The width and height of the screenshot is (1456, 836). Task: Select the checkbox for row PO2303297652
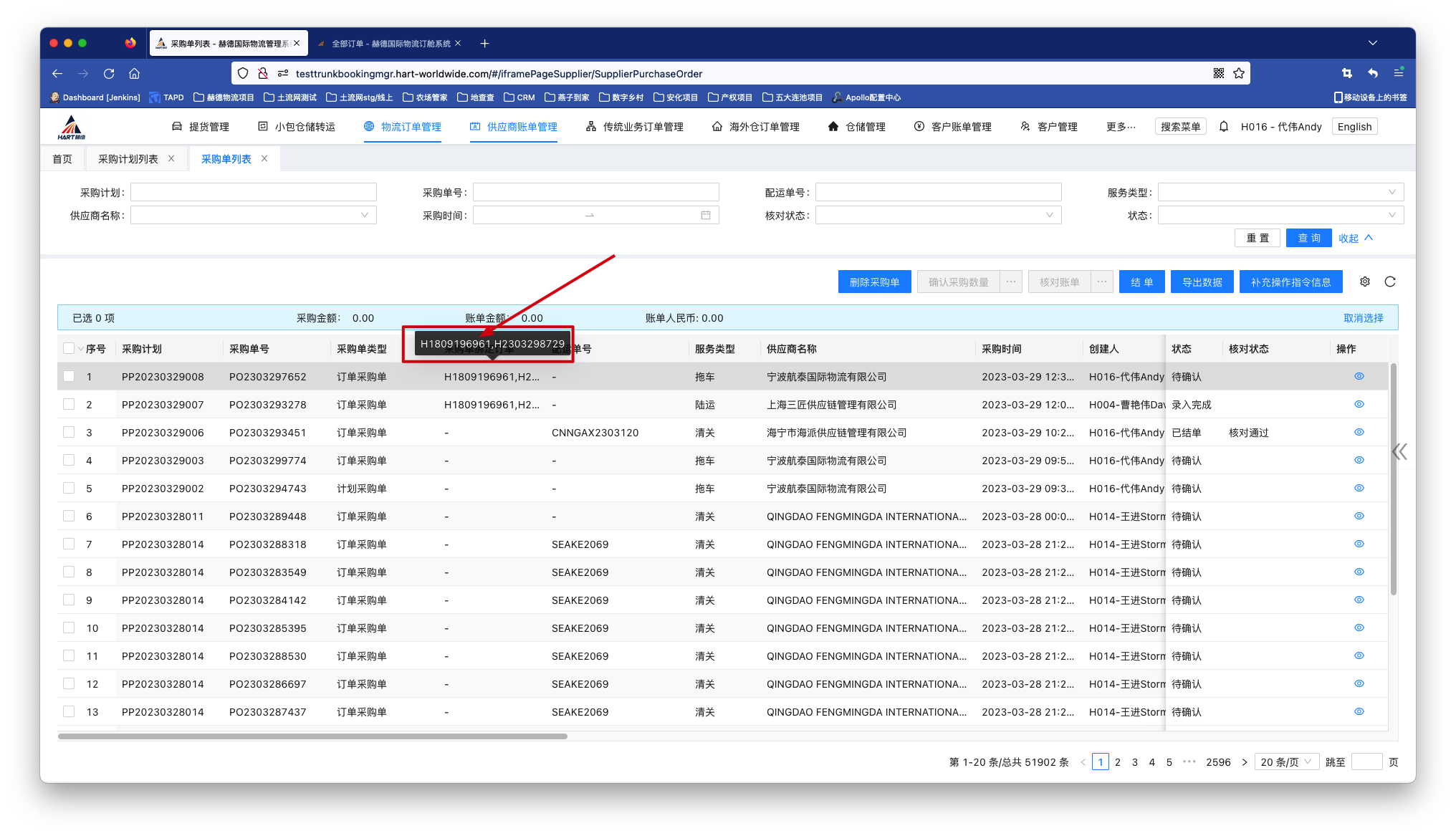pyautogui.click(x=69, y=376)
